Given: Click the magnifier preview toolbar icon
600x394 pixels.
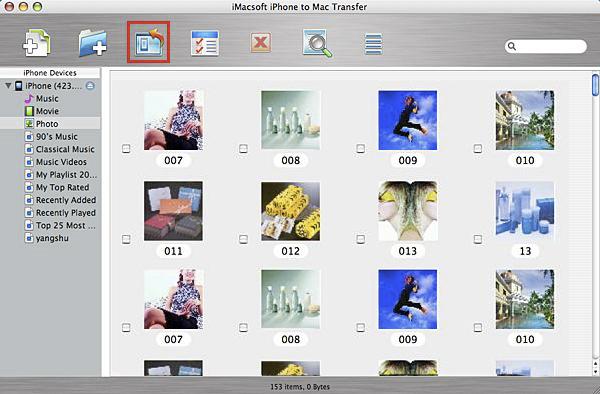Looking at the screenshot, I should tap(317, 43).
